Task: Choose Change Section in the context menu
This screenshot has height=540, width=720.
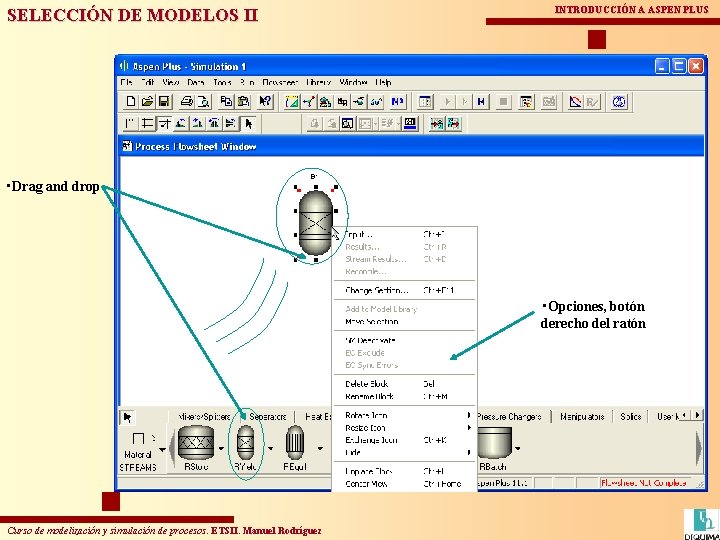Action: [405, 291]
